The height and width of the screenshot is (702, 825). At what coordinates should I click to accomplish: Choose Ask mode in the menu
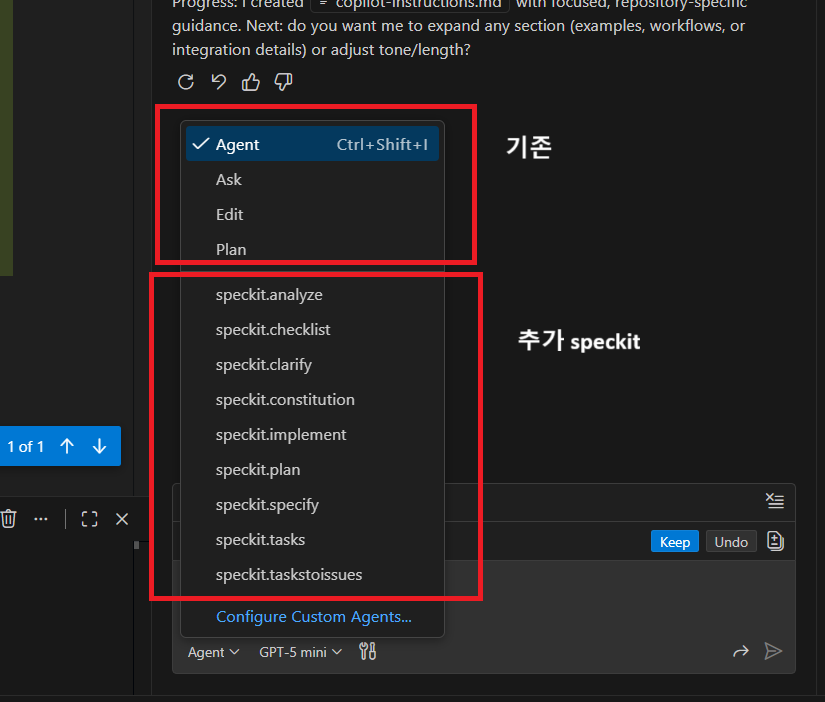pos(312,179)
